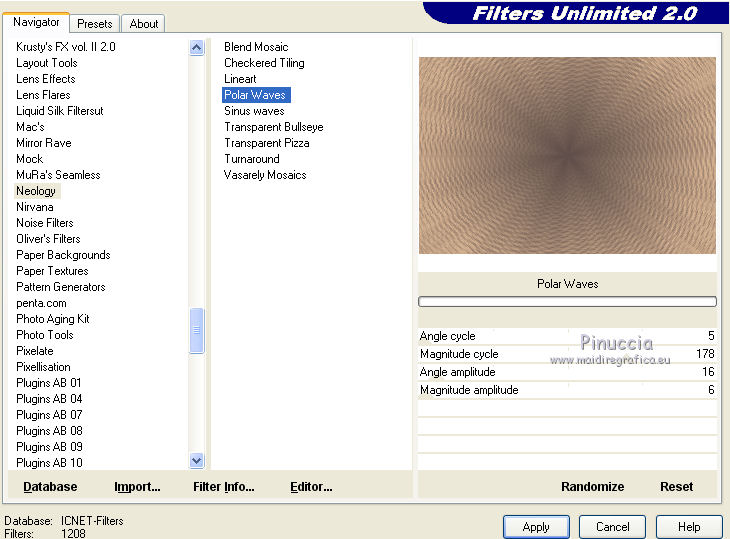The image size is (730, 539).
Task: Open Noise Filters category
Action: click(45, 223)
